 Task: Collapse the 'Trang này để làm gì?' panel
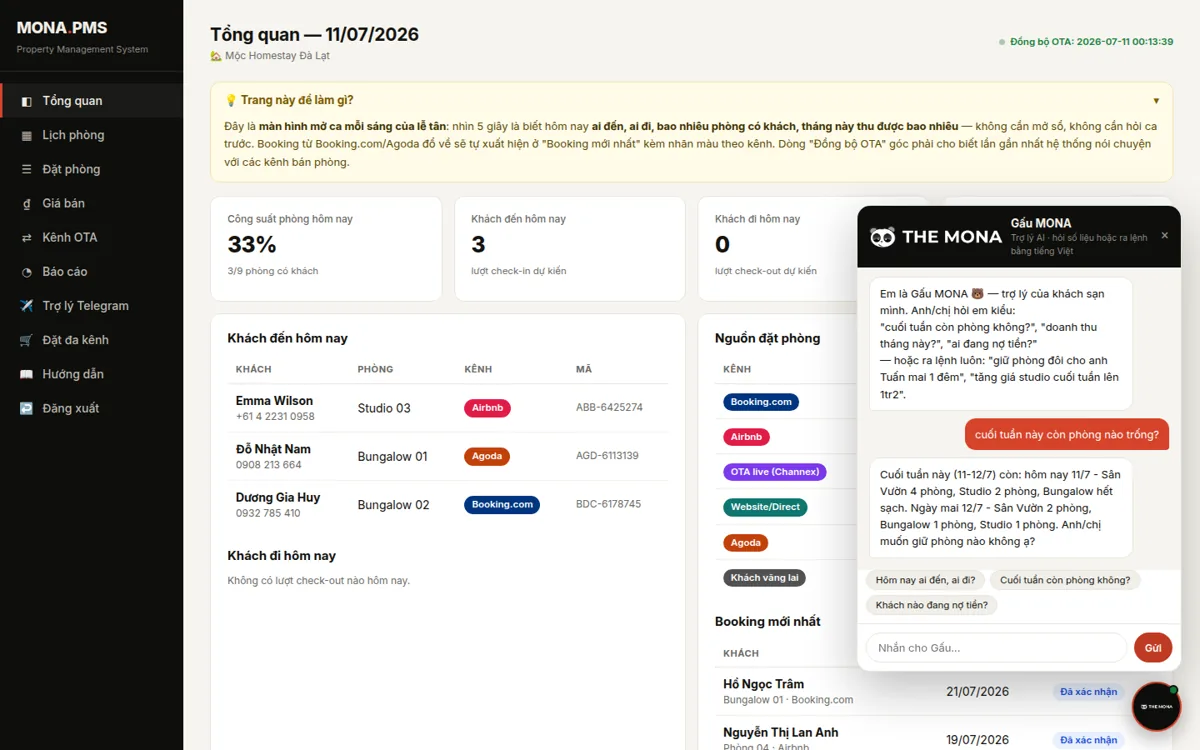[x=1156, y=100]
